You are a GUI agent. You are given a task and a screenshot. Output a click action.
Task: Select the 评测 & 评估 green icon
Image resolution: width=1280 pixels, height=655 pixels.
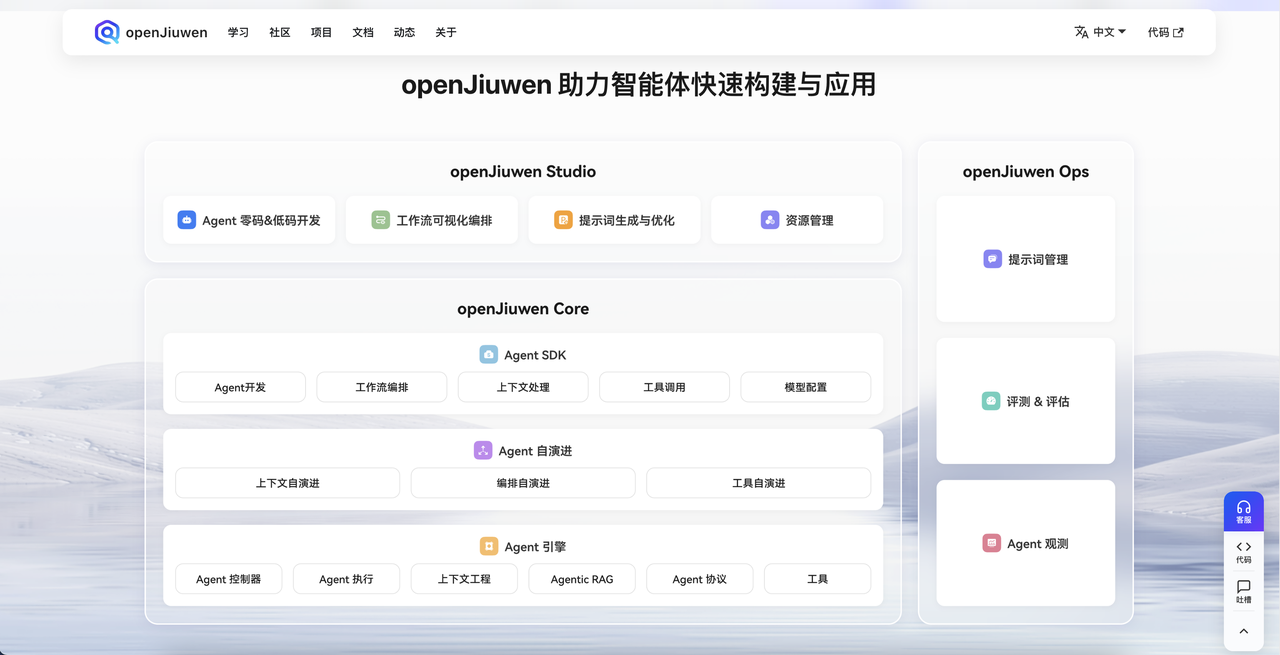[x=991, y=401]
